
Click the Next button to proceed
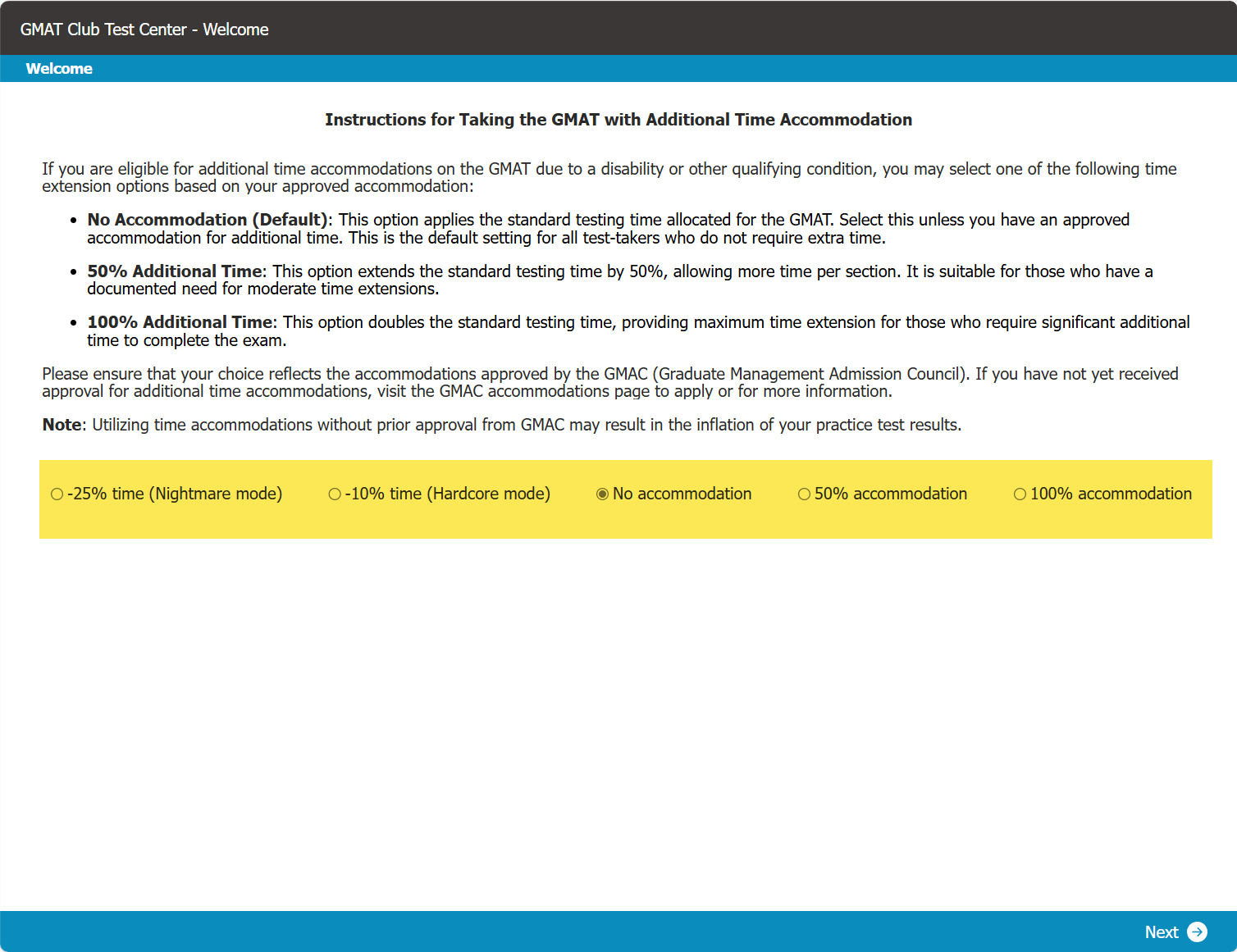1162,932
